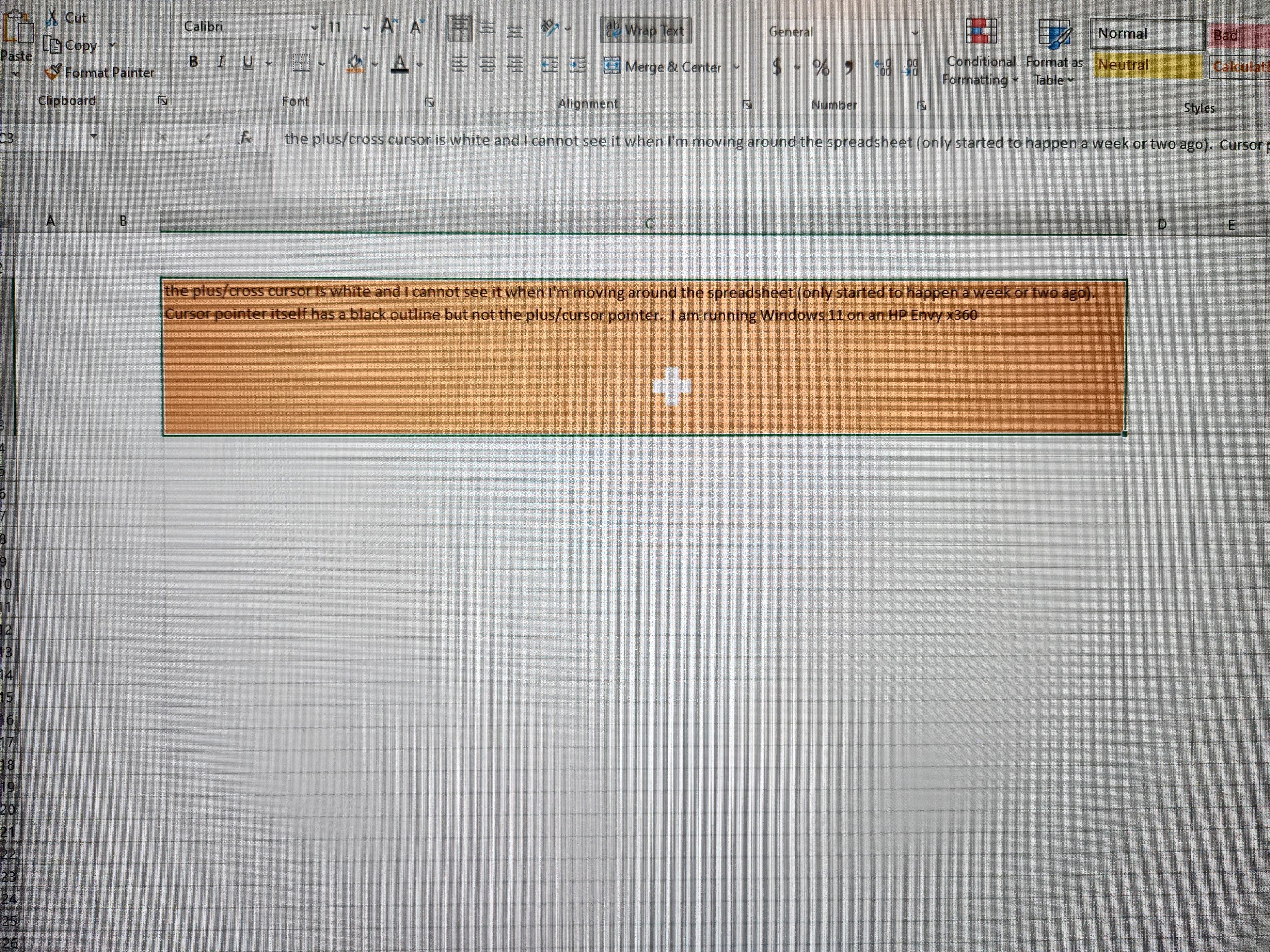Click the Percent Style icon

click(x=821, y=68)
